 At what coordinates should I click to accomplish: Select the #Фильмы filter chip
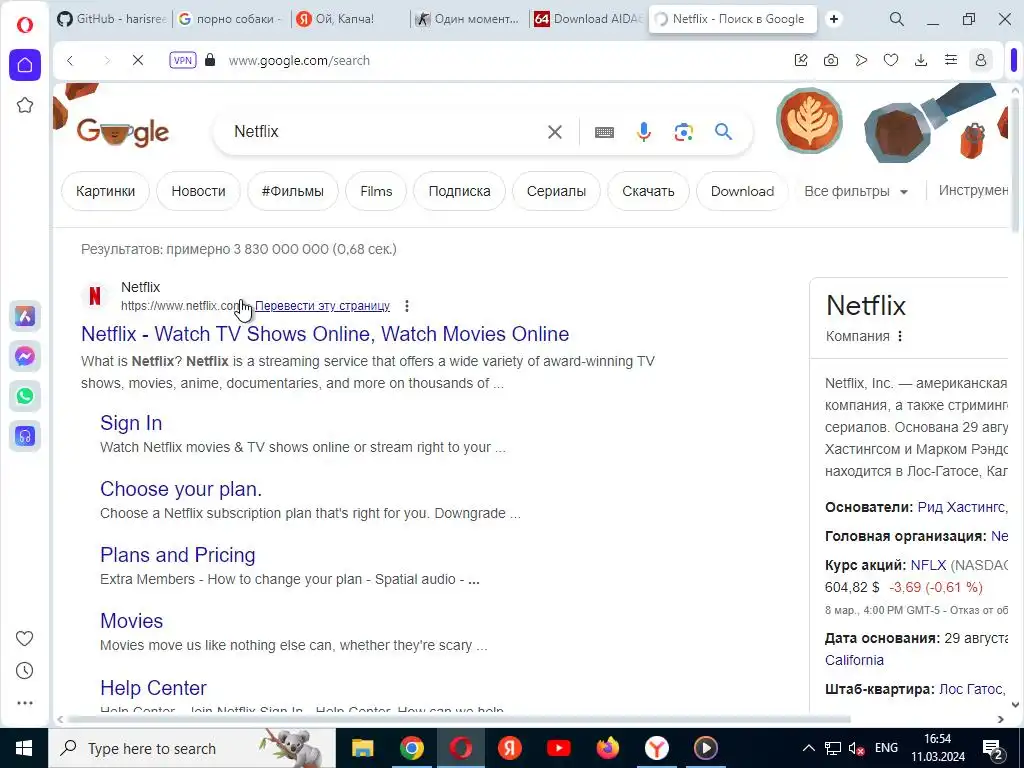click(x=293, y=191)
